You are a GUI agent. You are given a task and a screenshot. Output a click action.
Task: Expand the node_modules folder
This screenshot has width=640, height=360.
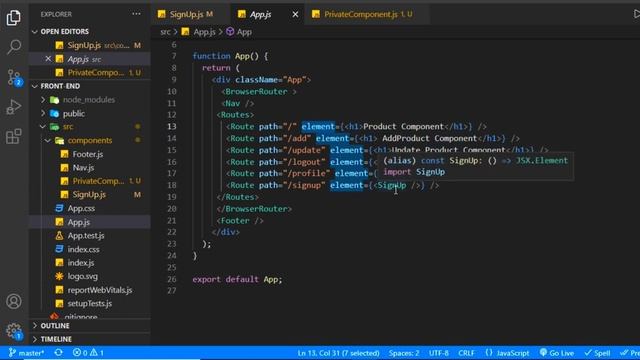(x=89, y=100)
